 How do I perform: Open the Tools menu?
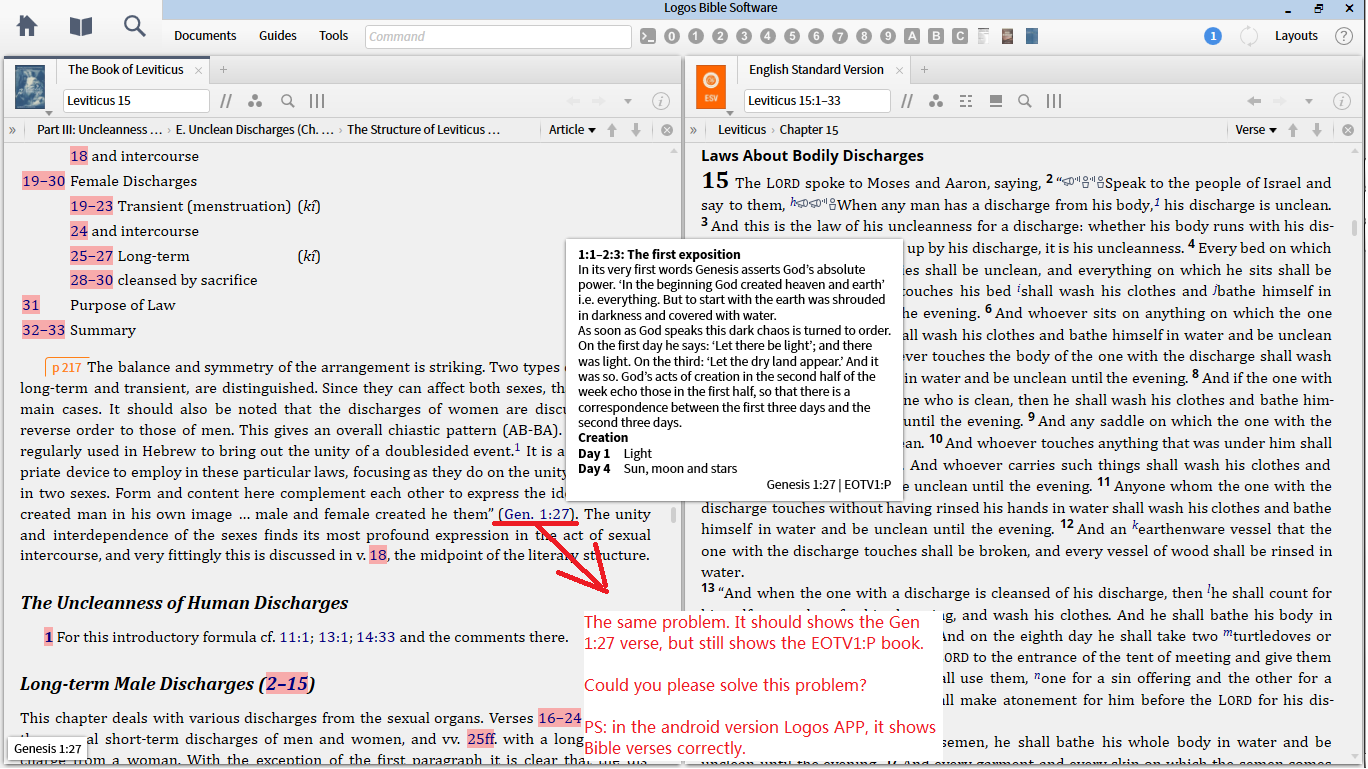[334, 36]
